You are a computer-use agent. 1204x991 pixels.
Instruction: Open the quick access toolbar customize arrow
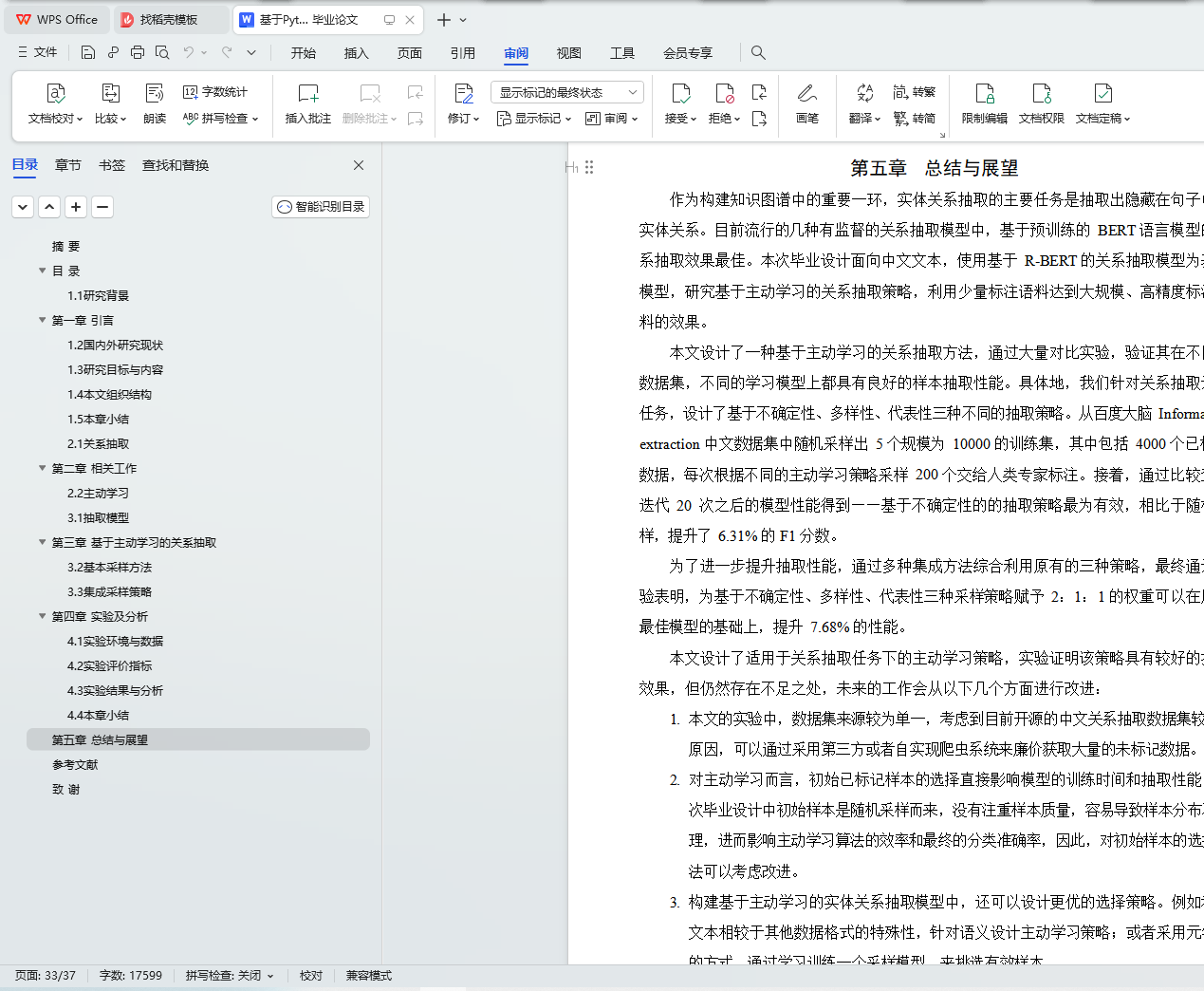pos(251,52)
